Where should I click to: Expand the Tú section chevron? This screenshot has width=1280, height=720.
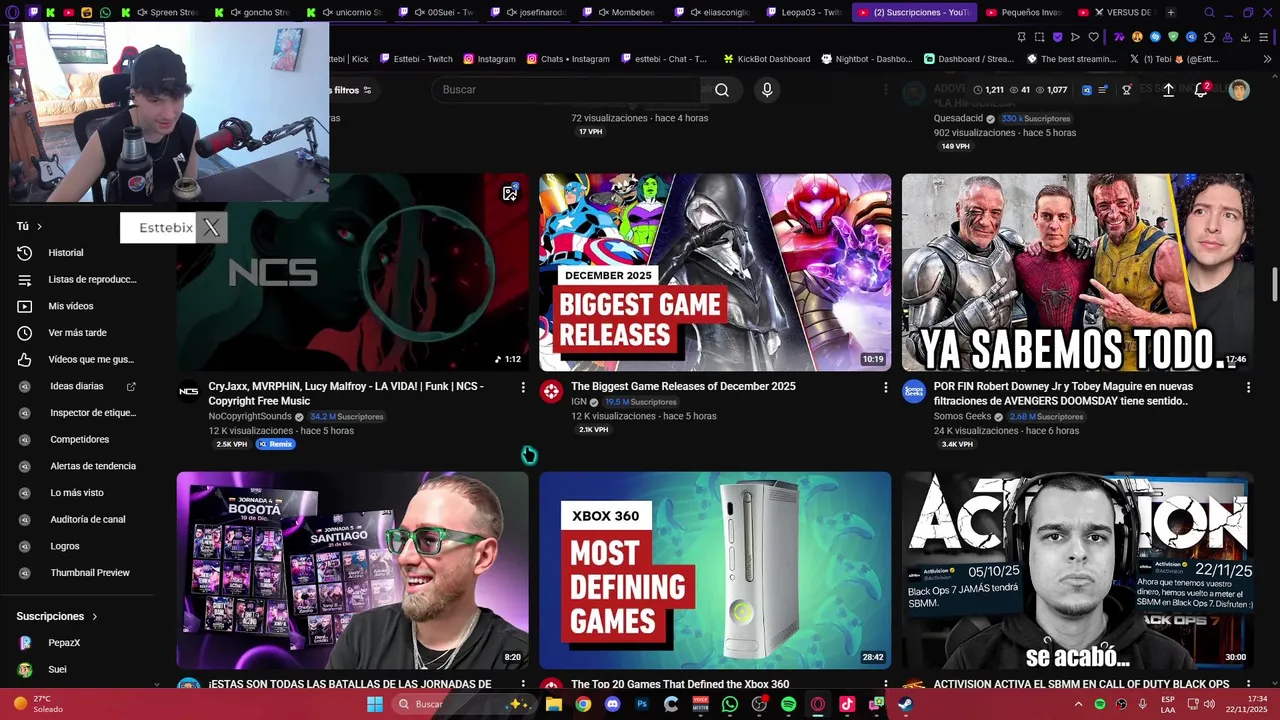(39, 227)
